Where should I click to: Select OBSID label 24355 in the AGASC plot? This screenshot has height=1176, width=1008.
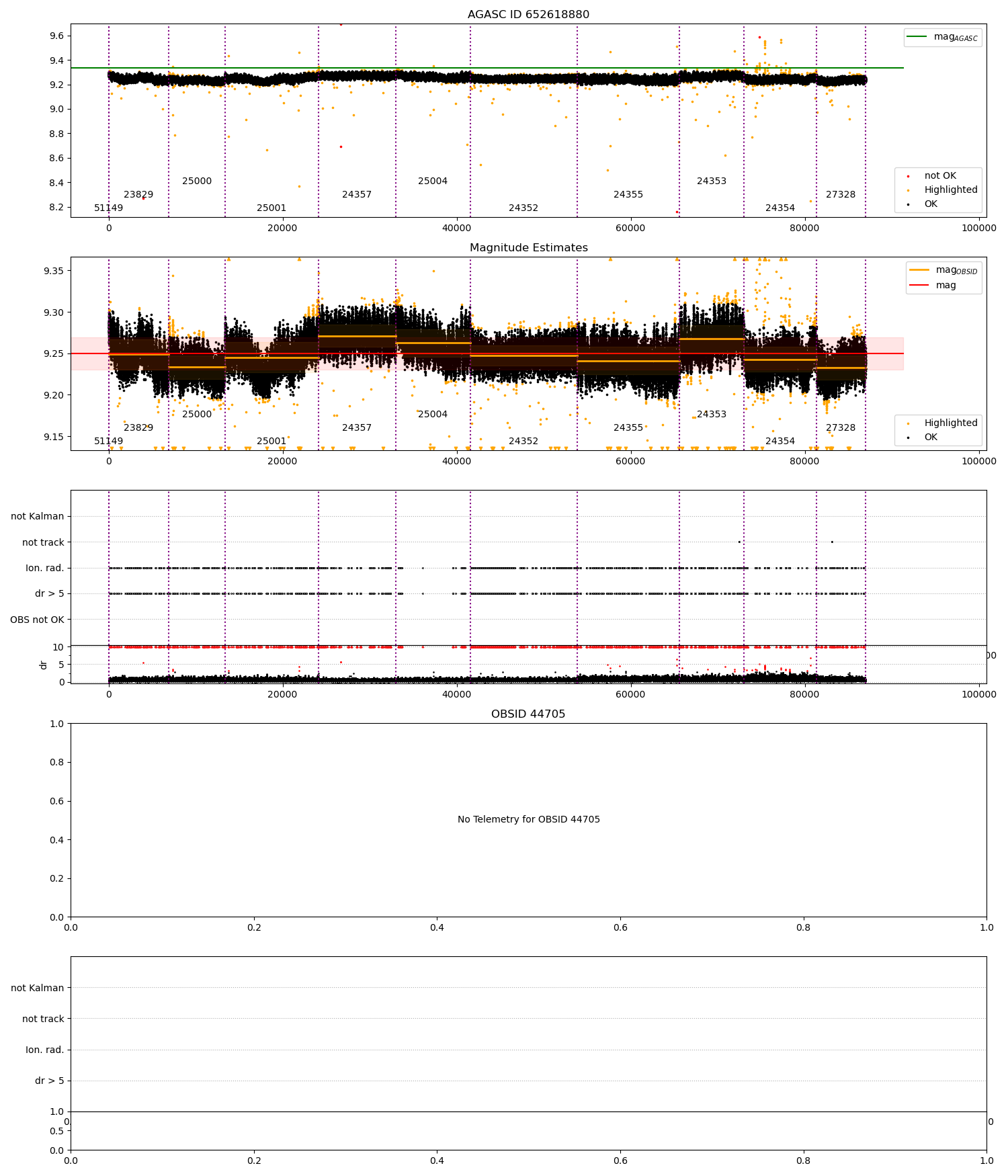[628, 195]
